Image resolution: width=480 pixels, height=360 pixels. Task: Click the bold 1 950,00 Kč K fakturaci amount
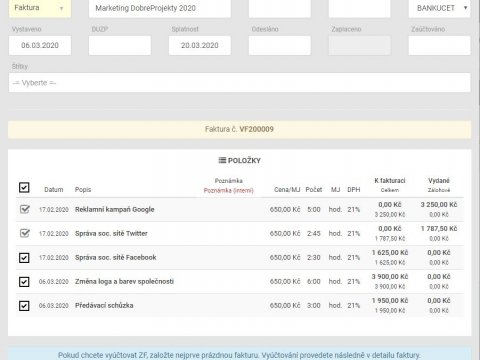point(390,301)
